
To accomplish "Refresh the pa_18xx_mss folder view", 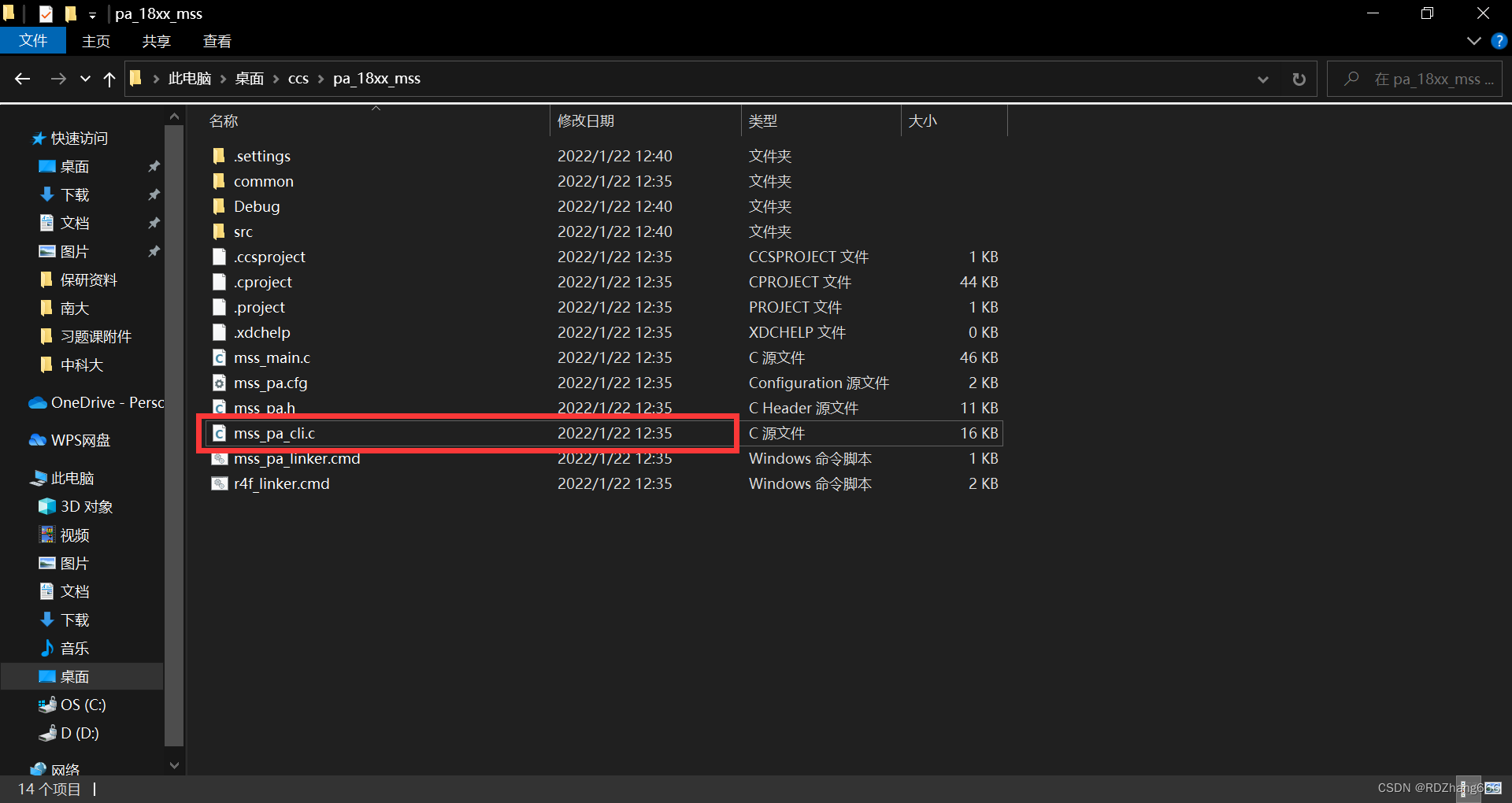I will (x=1299, y=79).
